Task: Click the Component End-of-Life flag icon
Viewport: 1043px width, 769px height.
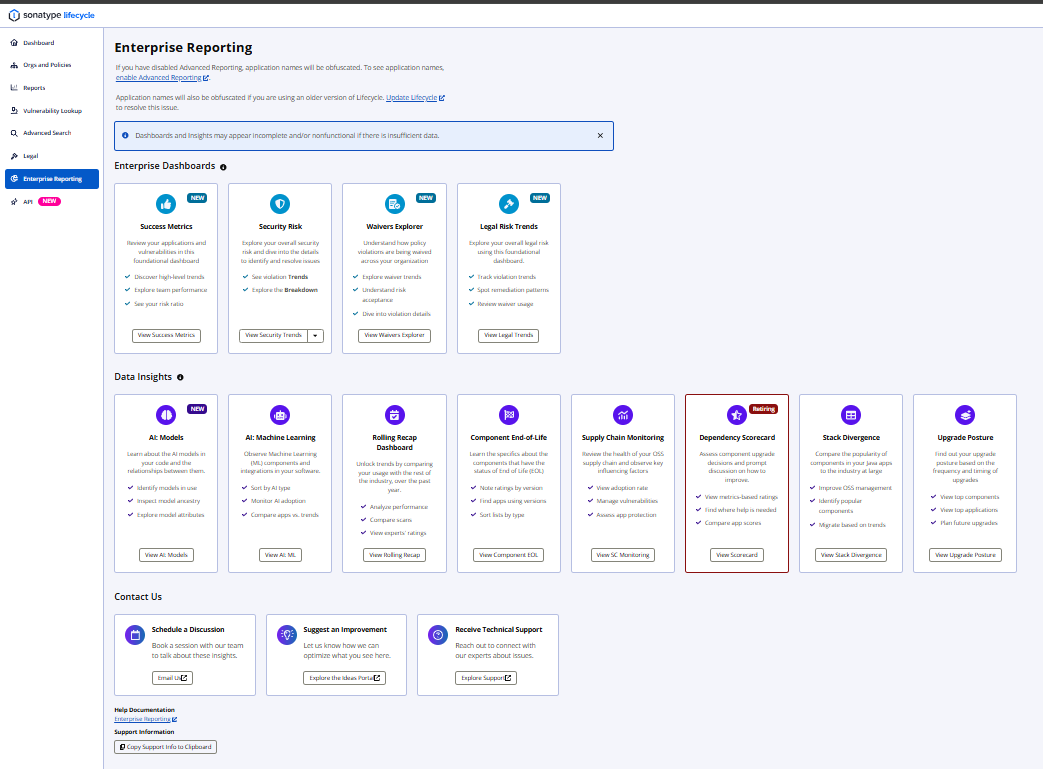Action: point(509,415)
